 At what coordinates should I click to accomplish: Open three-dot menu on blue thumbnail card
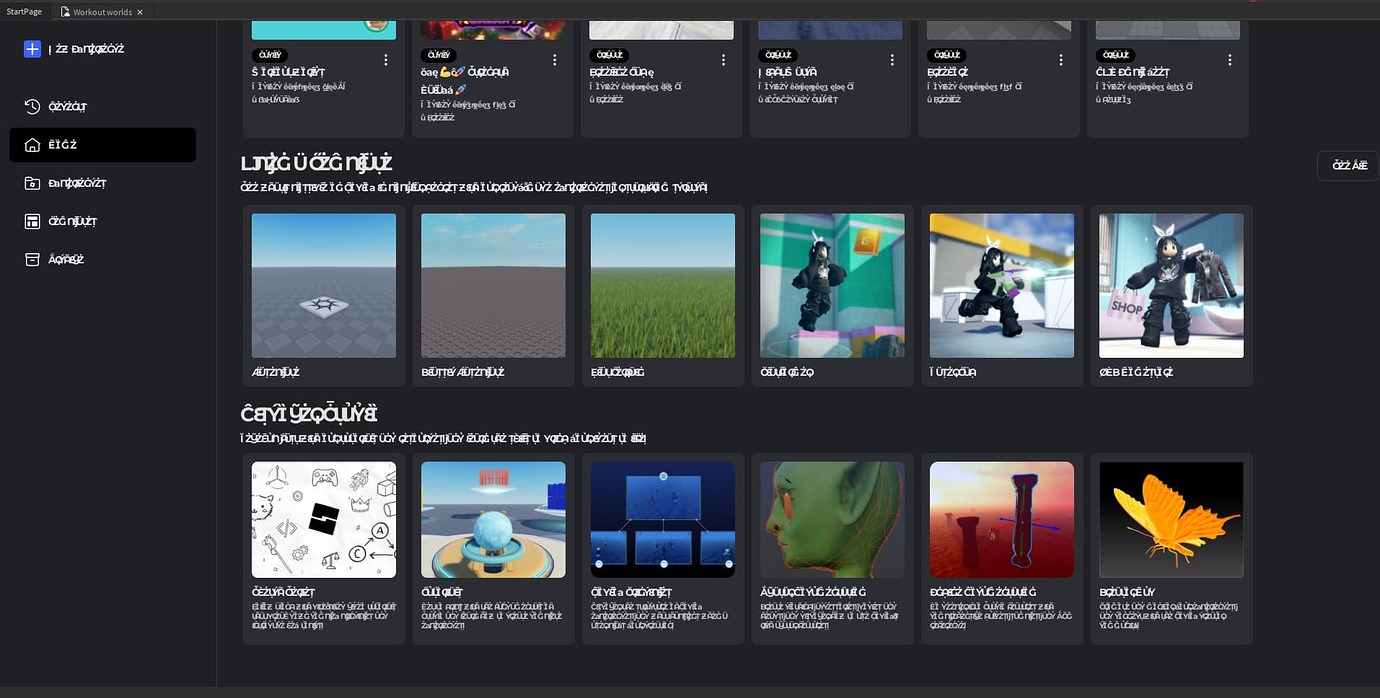[893, 60]
